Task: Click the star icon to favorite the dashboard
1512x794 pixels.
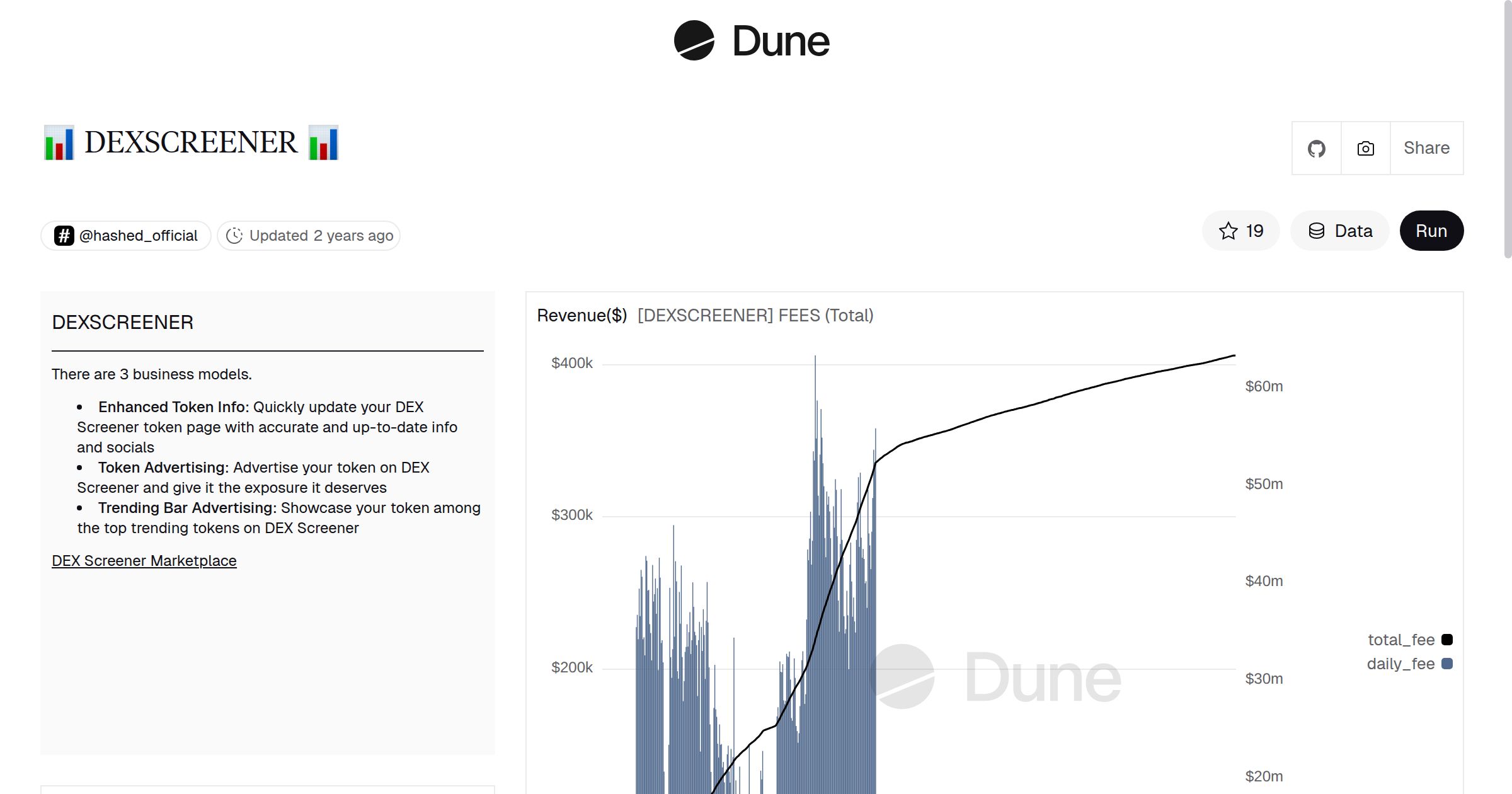Action: [1227, 231]
